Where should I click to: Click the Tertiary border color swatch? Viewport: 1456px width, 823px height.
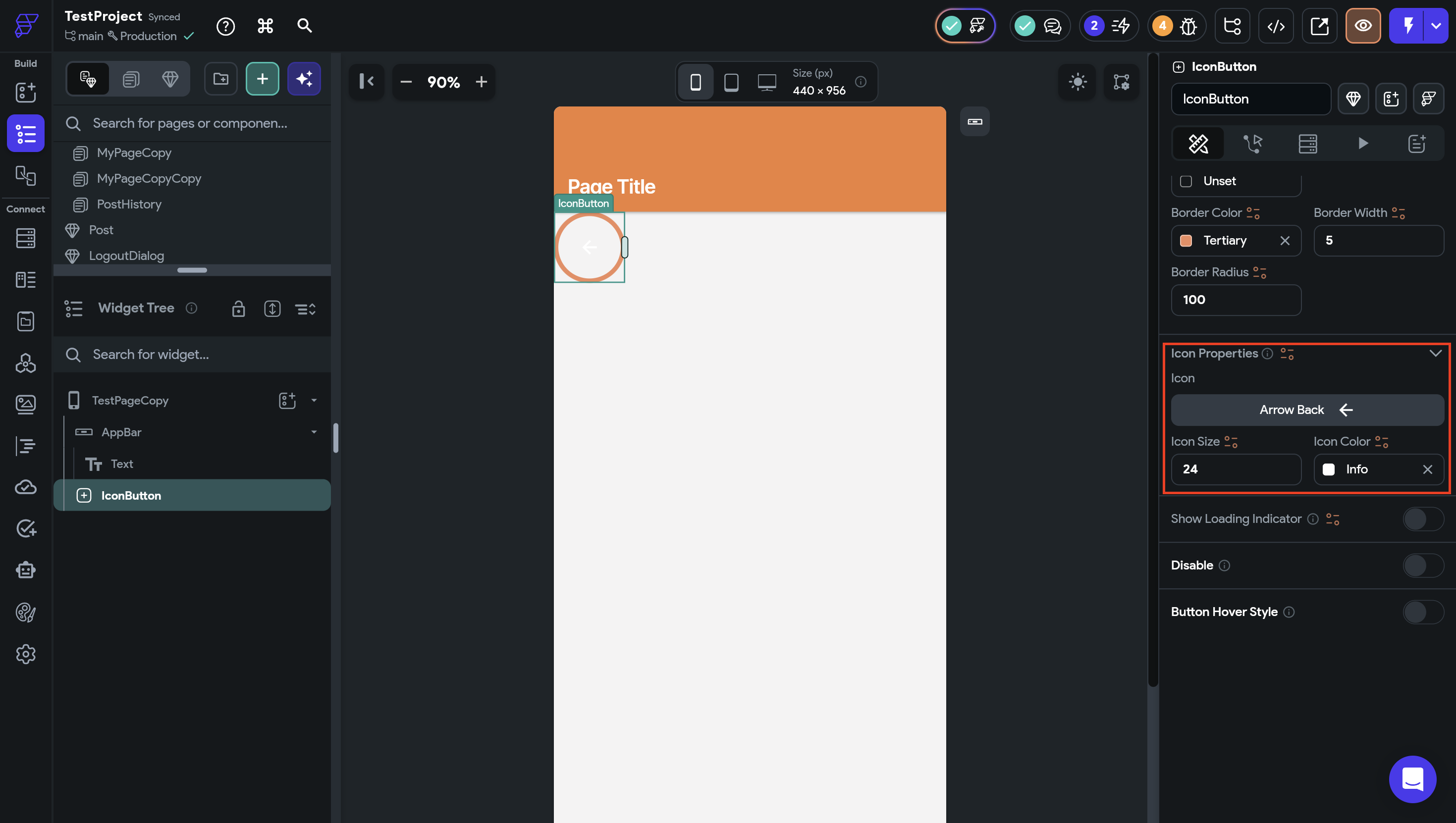[x=1186, y=241]
